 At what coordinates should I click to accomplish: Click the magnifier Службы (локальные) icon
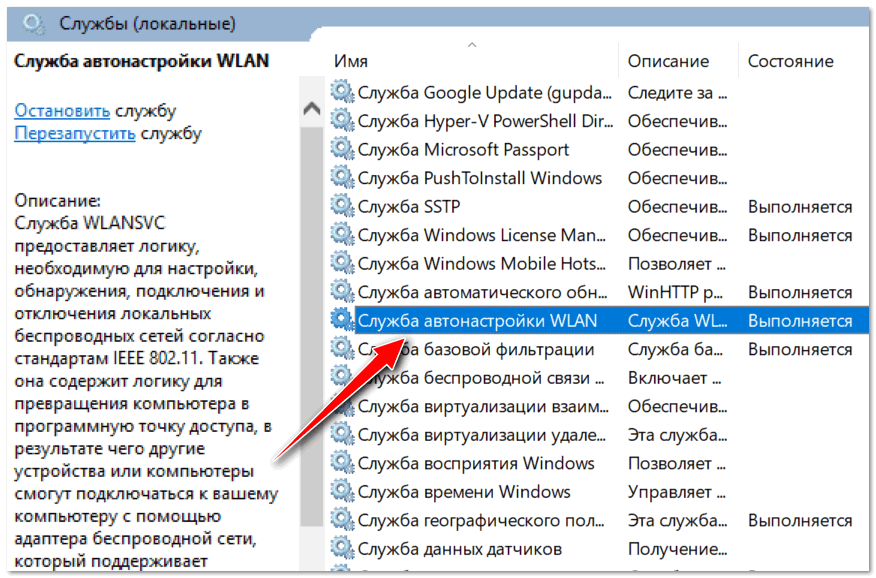point(34,22)
